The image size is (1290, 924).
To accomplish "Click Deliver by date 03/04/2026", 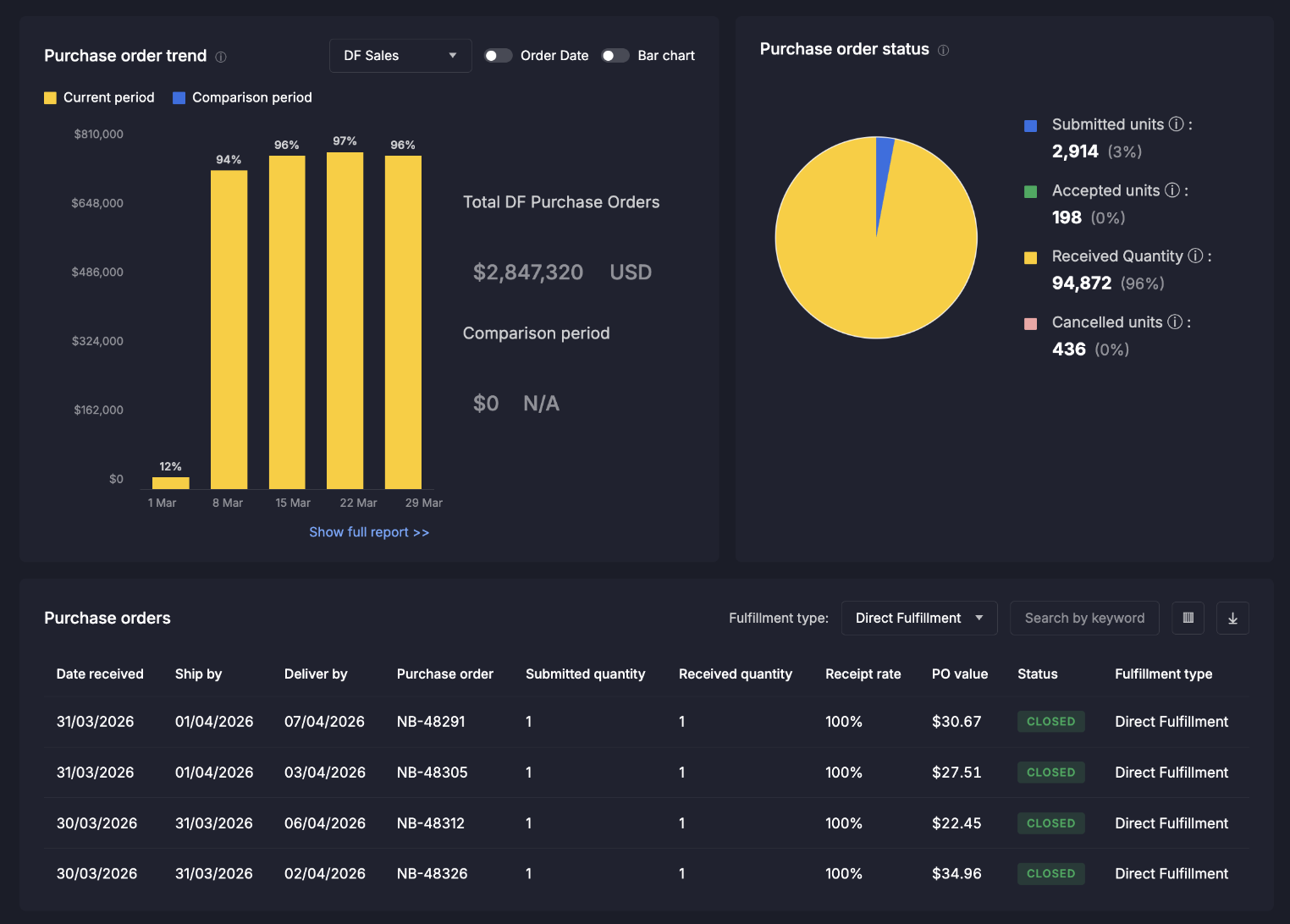I will pos(325,773).
